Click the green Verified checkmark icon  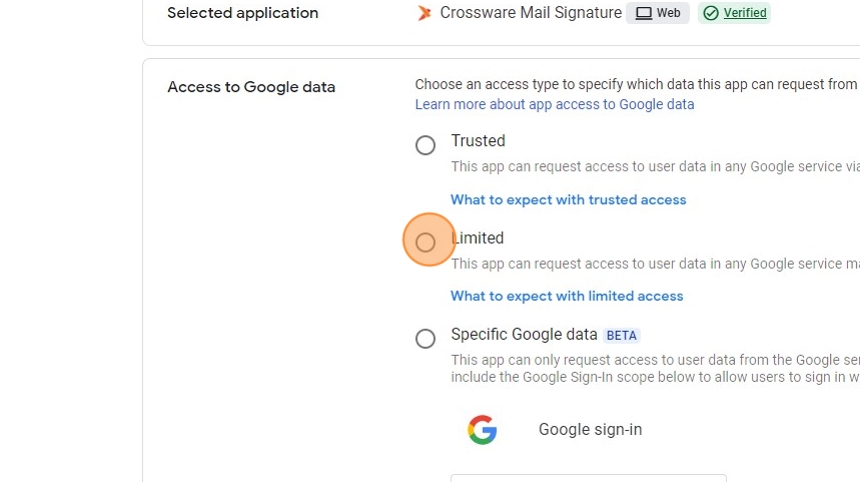pos(711,13)
